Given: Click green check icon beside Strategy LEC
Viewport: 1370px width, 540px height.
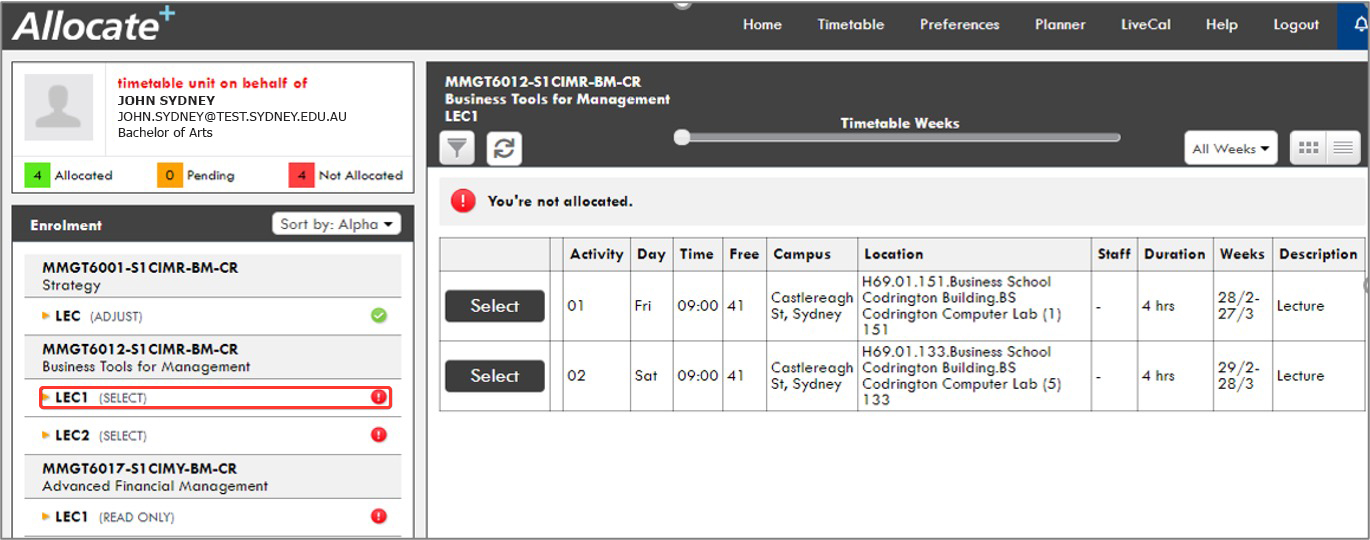Looking at the screenshot, I should pyautogui.click(x=378, y=316).
